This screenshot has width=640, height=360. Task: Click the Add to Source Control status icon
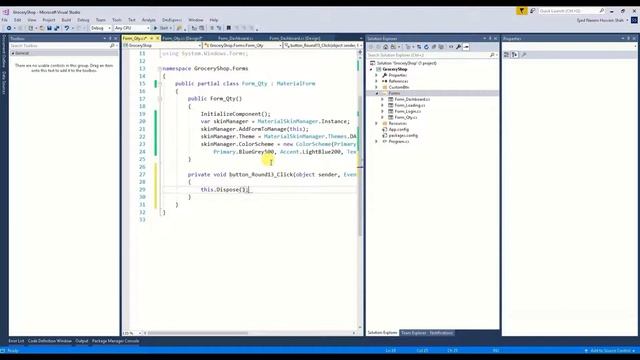click(586, 351)
